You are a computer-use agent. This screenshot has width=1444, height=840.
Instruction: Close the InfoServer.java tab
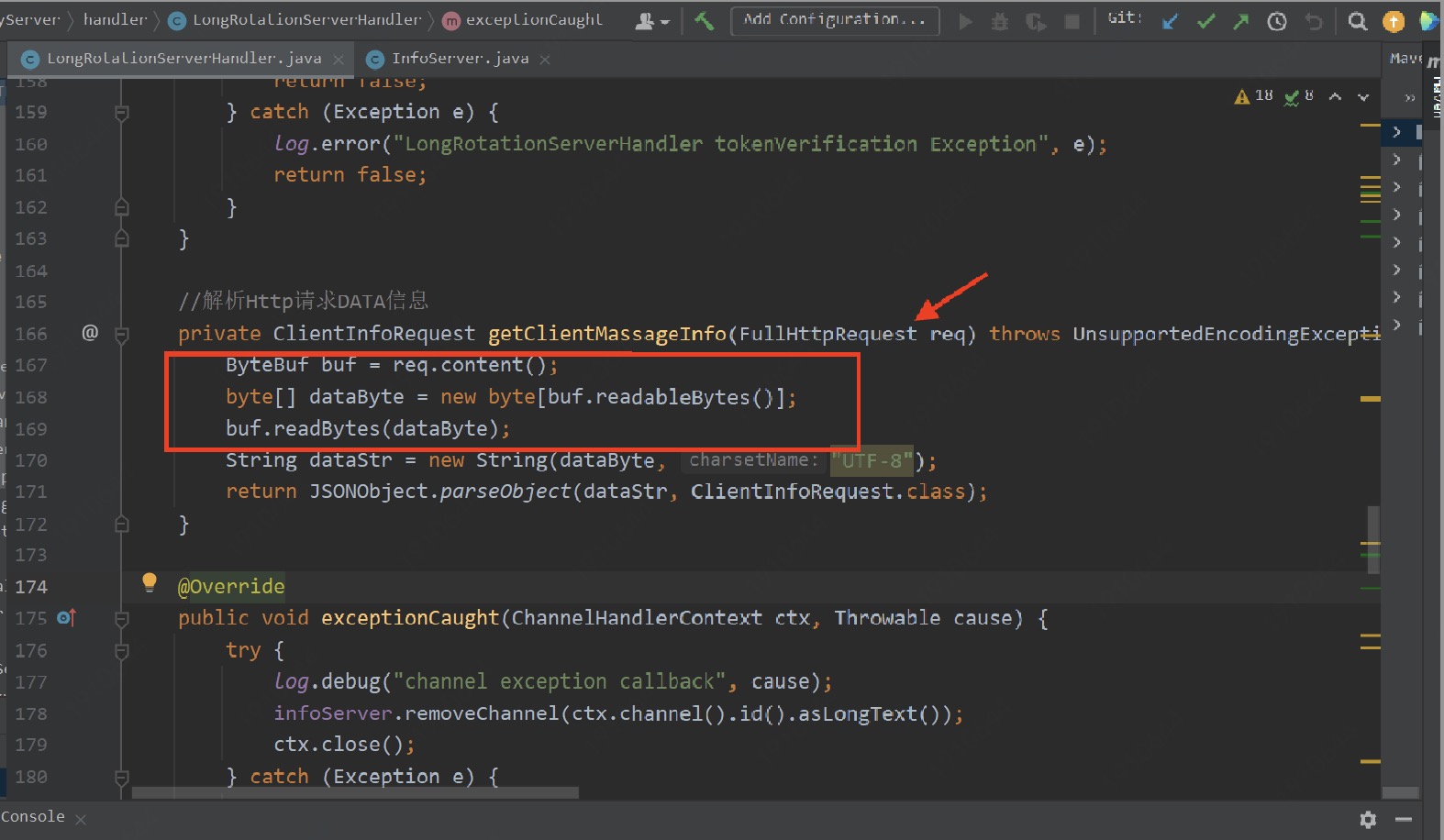coord(545,60)
